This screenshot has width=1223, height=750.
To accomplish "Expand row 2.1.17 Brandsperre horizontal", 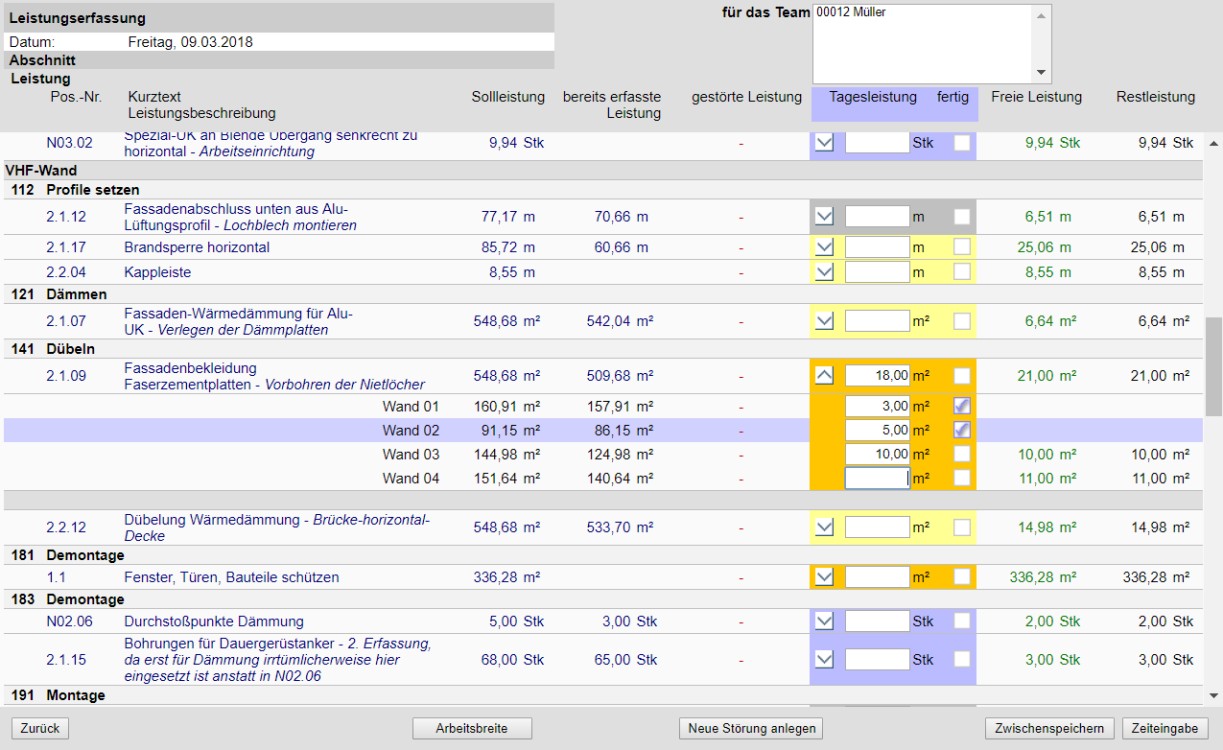I will (824, 247).
